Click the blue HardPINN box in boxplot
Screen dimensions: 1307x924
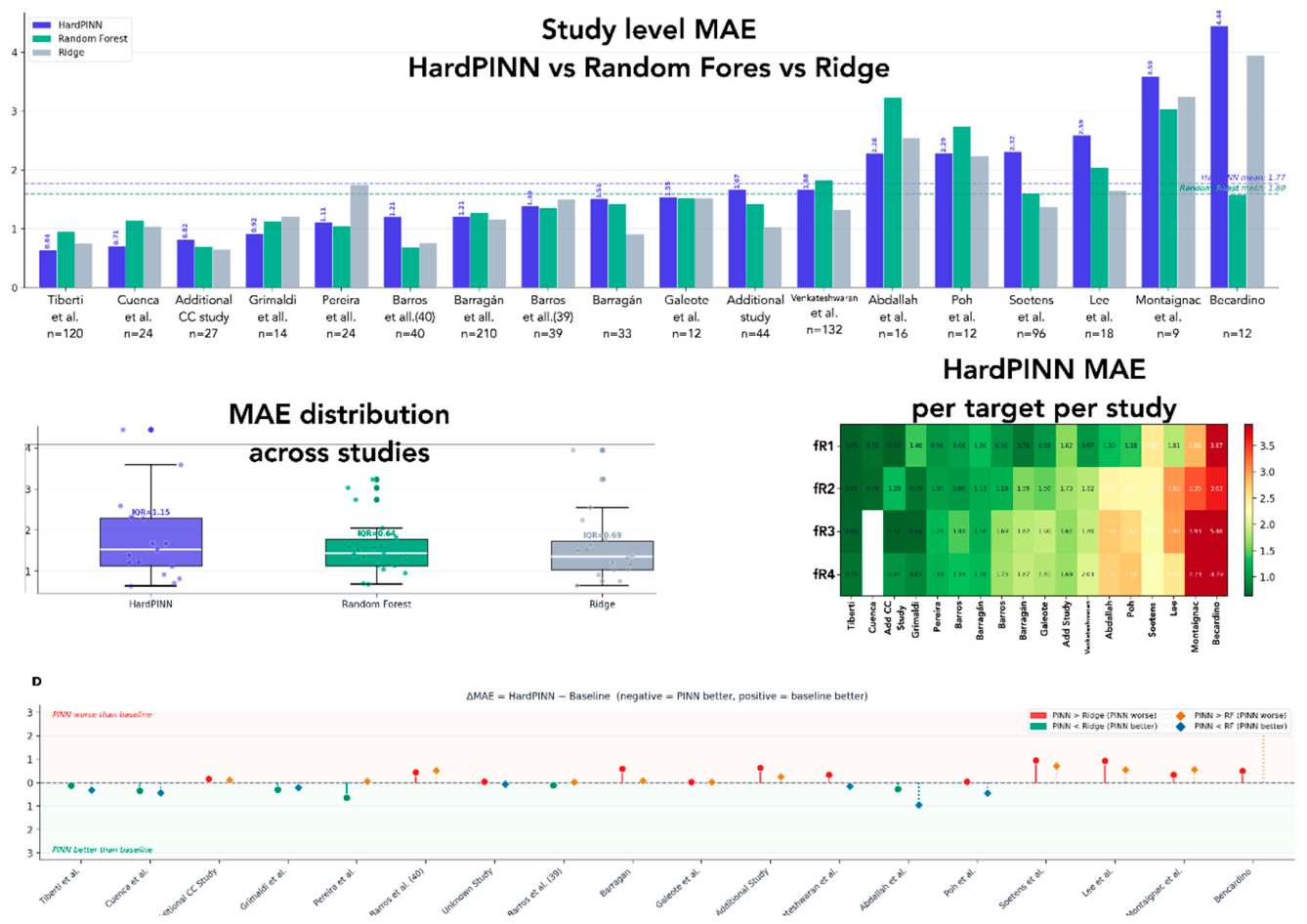(x=151, y=542)
